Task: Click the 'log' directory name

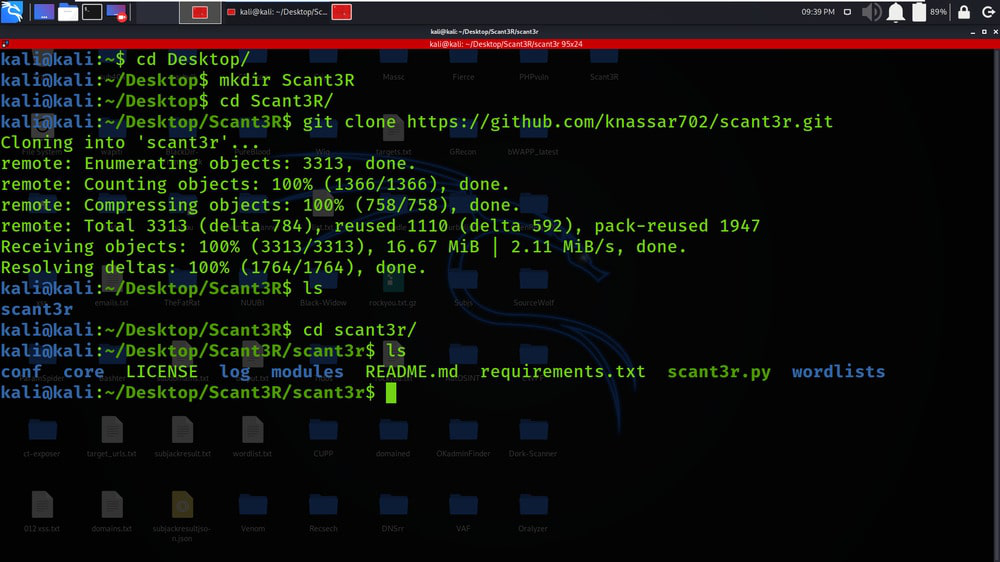Action: click(235, 373)
